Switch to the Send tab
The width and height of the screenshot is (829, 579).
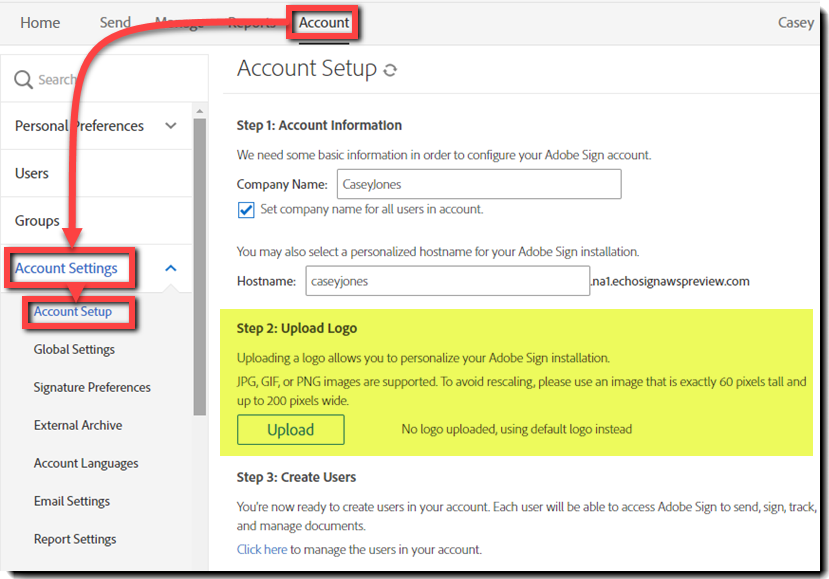coord(115,22)
